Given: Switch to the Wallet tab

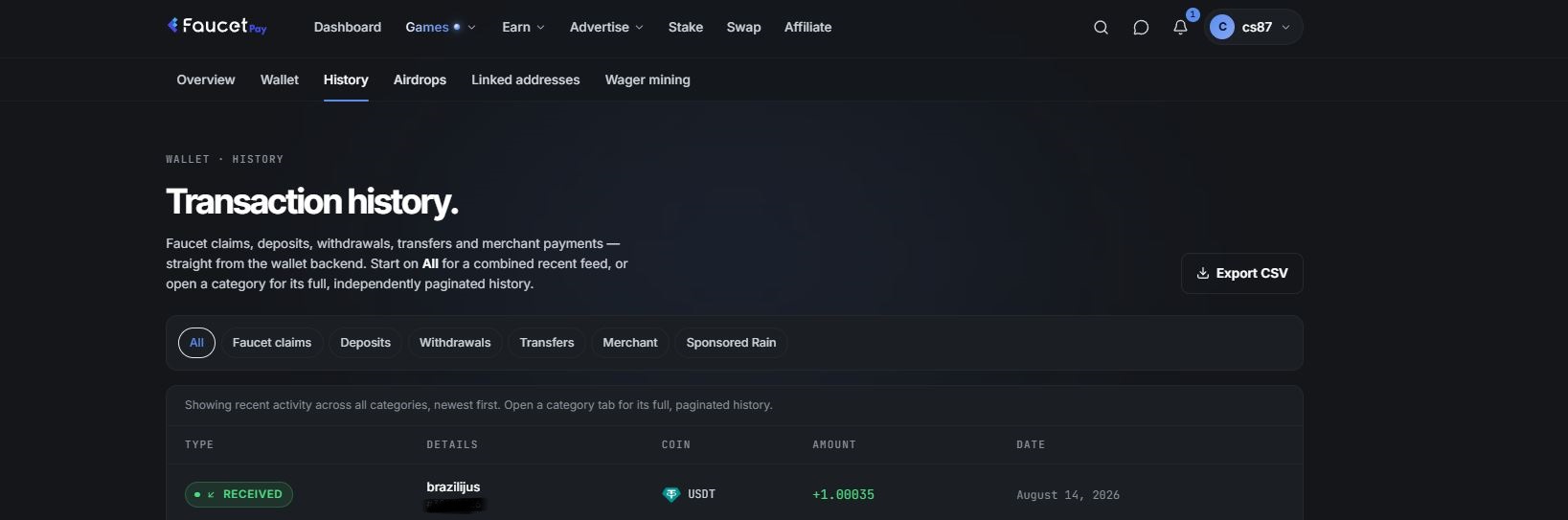Looking at the screenshot, I should (x=280, y=79).
